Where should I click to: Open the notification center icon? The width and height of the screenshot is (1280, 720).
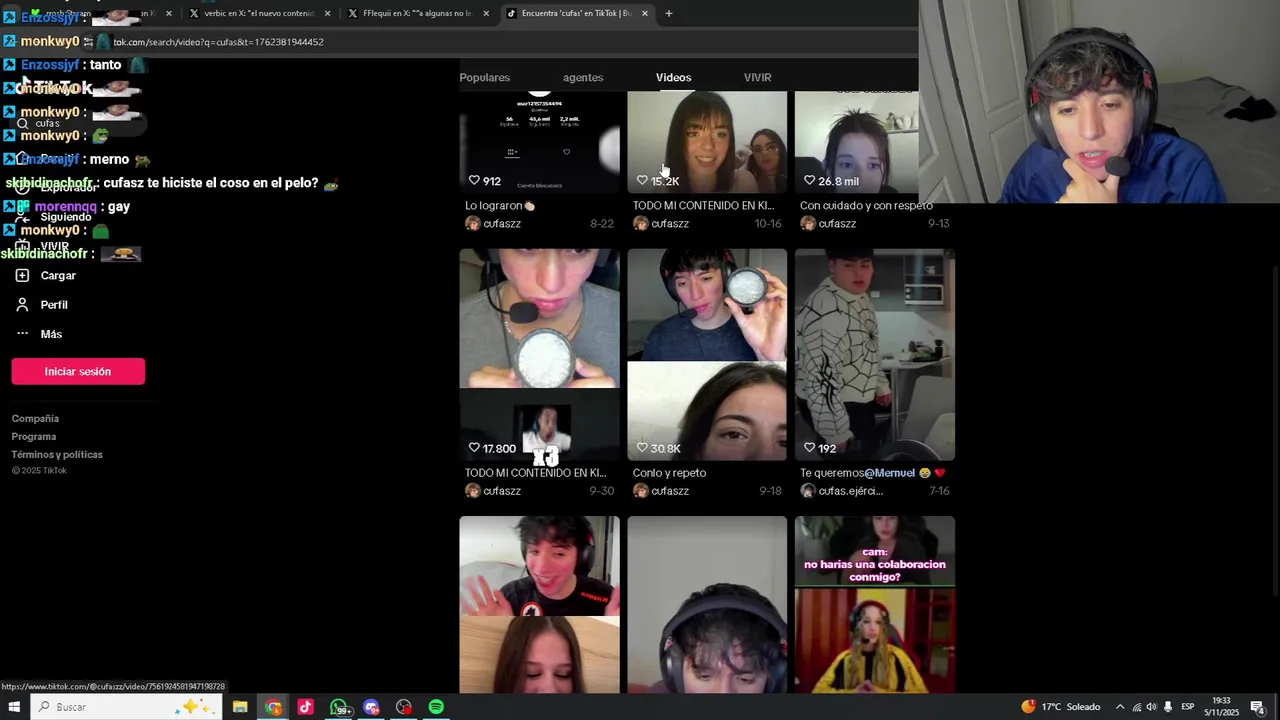click(x=1257, y=707)
